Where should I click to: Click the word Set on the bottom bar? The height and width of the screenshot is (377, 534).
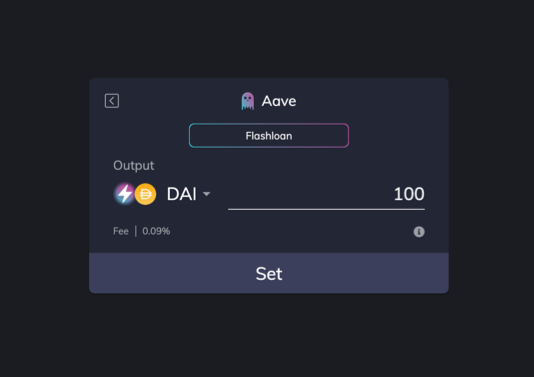[269, 273]
